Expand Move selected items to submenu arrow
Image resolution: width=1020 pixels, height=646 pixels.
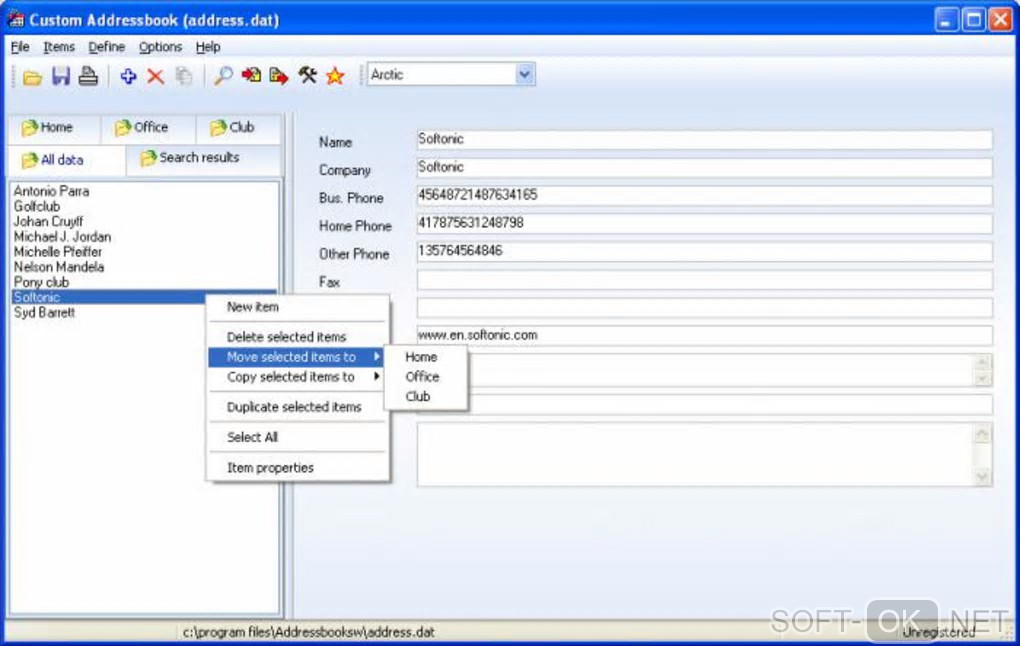pos(377,357)
